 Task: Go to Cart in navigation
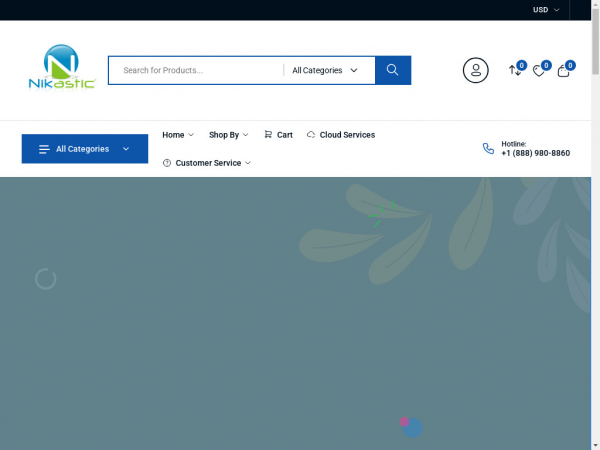pyautogui.click(x=278, y=134)
